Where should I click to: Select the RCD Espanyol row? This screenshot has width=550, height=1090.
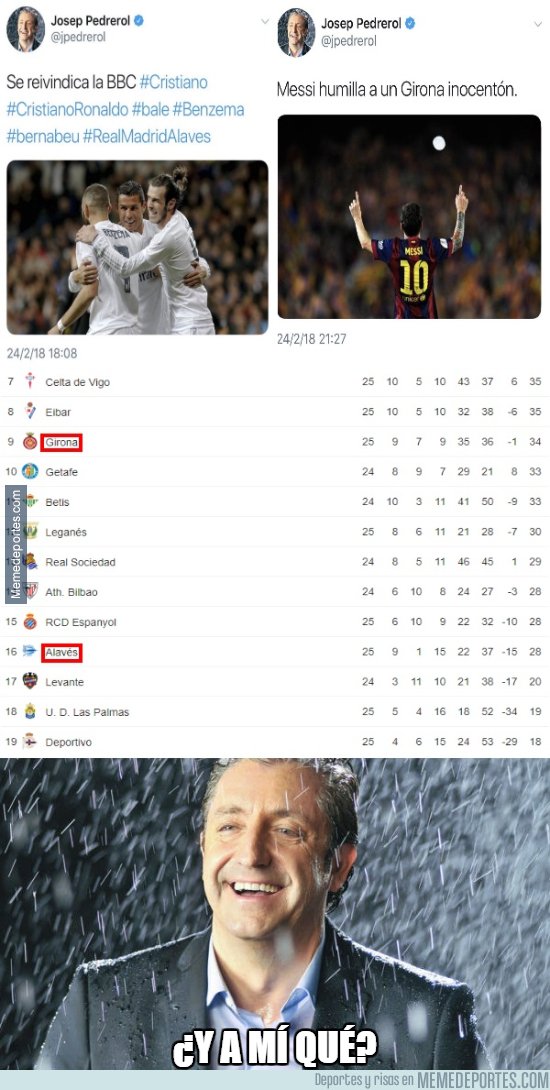click(x=275, y=621)
